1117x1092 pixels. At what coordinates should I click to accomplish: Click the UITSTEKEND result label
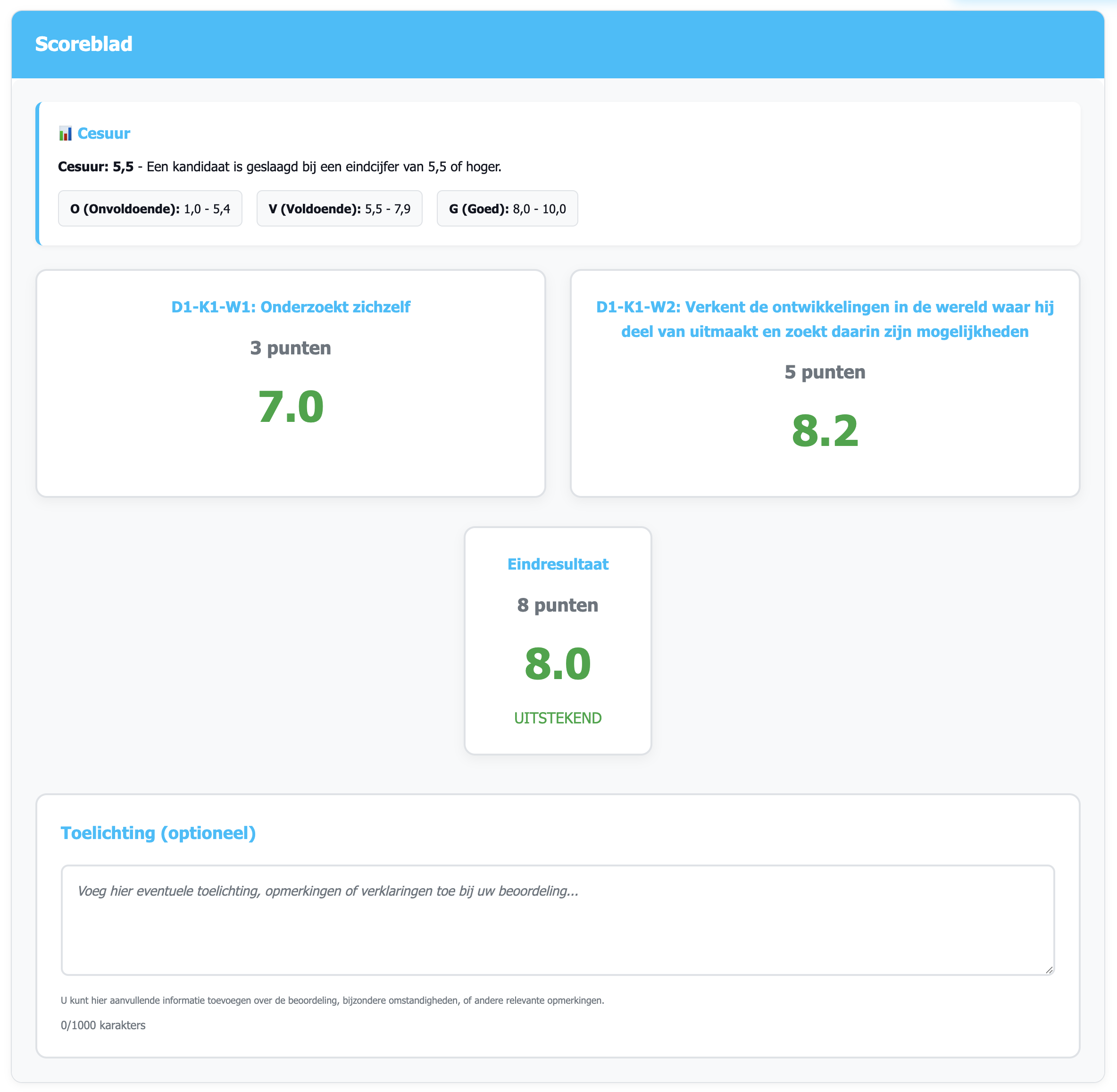(x=558, y=718)
